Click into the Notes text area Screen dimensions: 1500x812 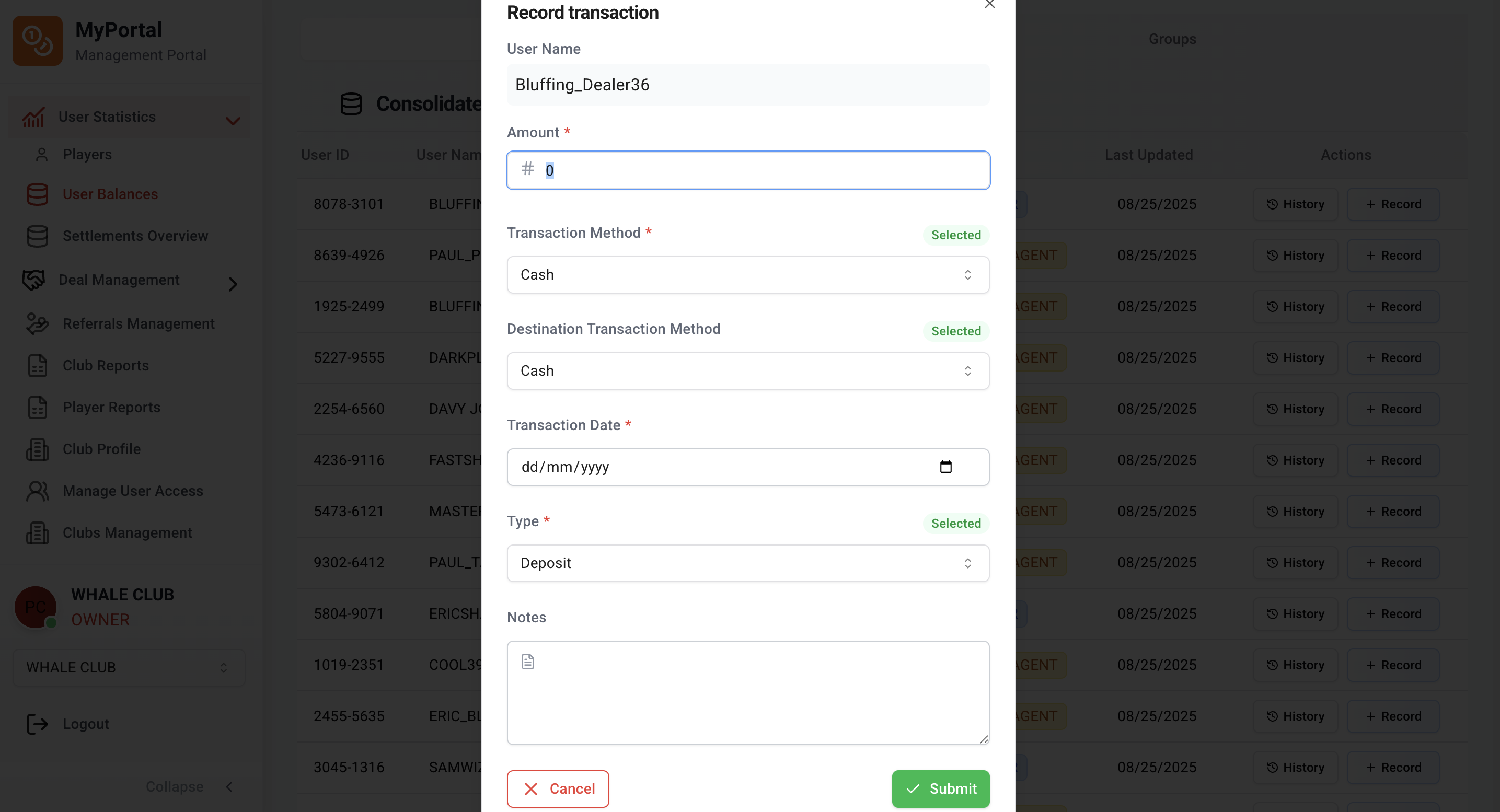pyautogui.click(x=748, y=693)
